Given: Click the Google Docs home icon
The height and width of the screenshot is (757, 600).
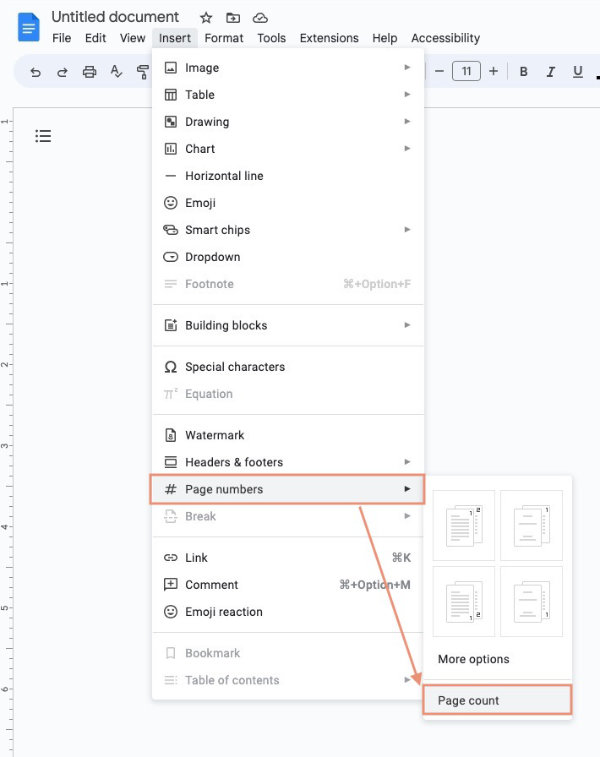Looking at the screenshot, I should [x=28, y=27].
